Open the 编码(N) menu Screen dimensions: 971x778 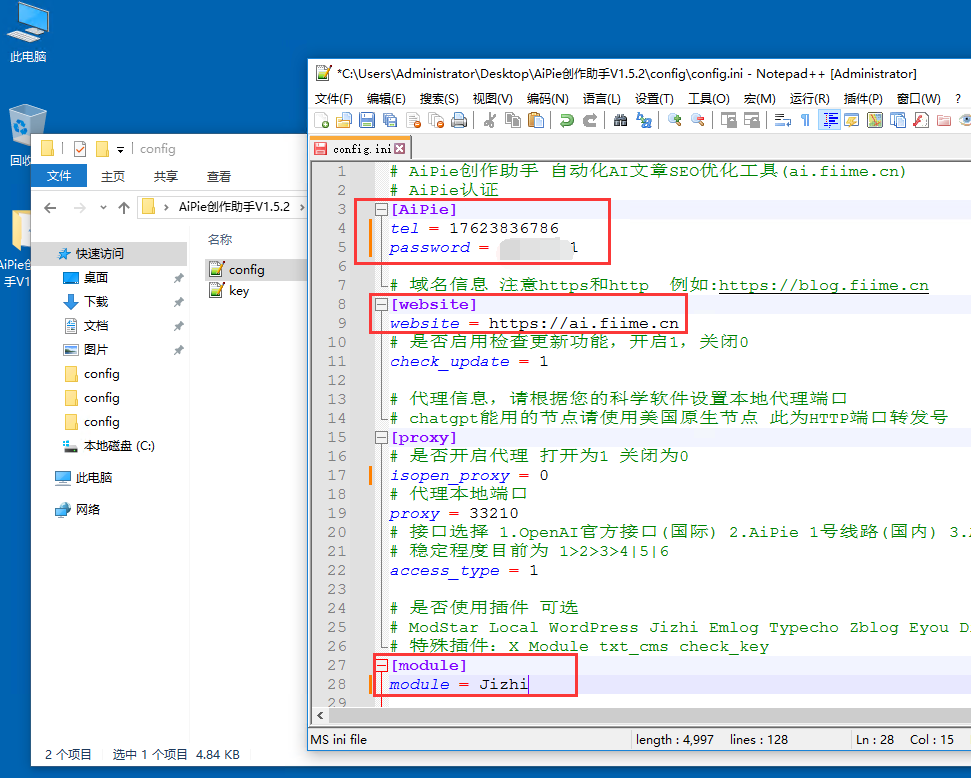[x=547, y=98]
